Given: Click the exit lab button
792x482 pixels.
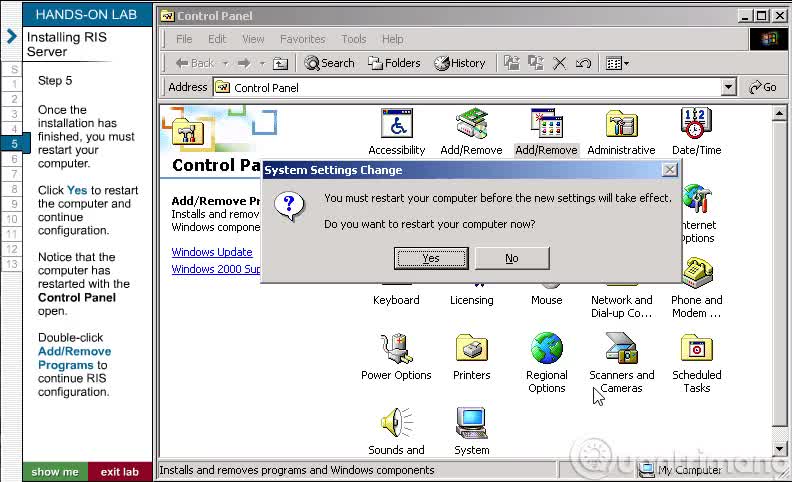Looking at the screenshot, I should click(x=120, y=472).
